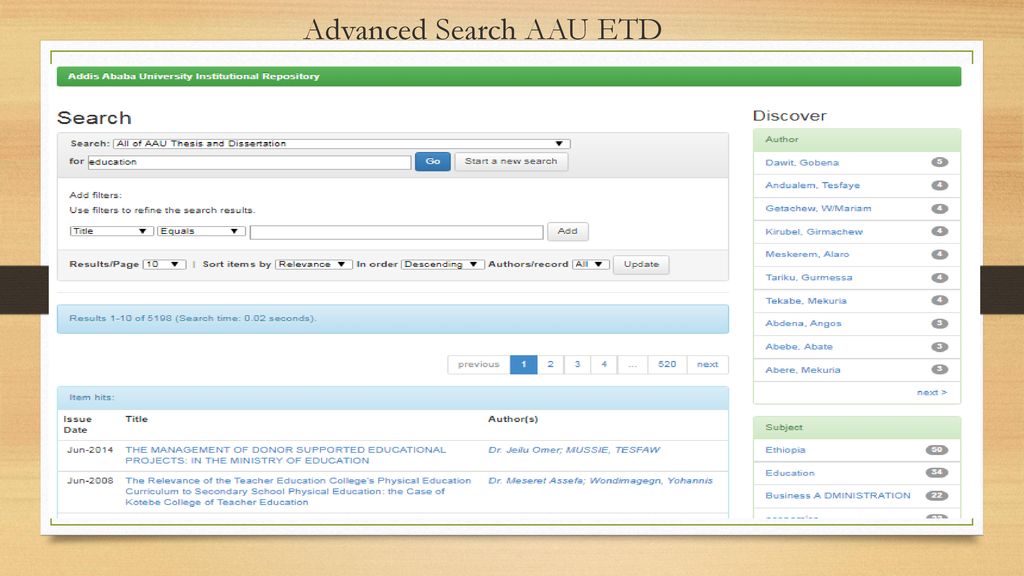
Task: Open the 'Sort items by' Relevance dropdown
Action: click(x=313, y=264)
